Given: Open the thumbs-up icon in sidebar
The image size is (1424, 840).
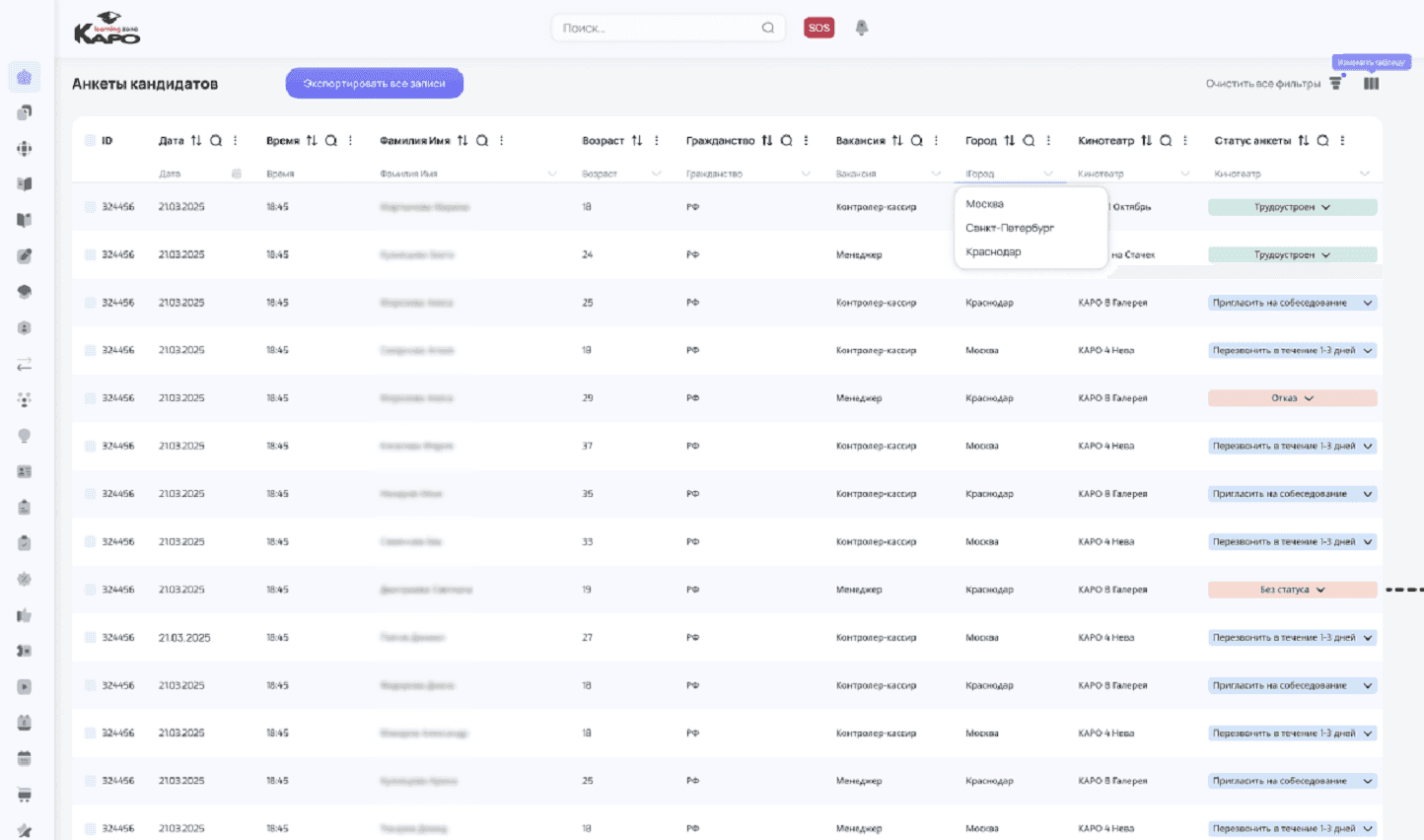Looking at the screenshot, I should click(x=25, y=615).
